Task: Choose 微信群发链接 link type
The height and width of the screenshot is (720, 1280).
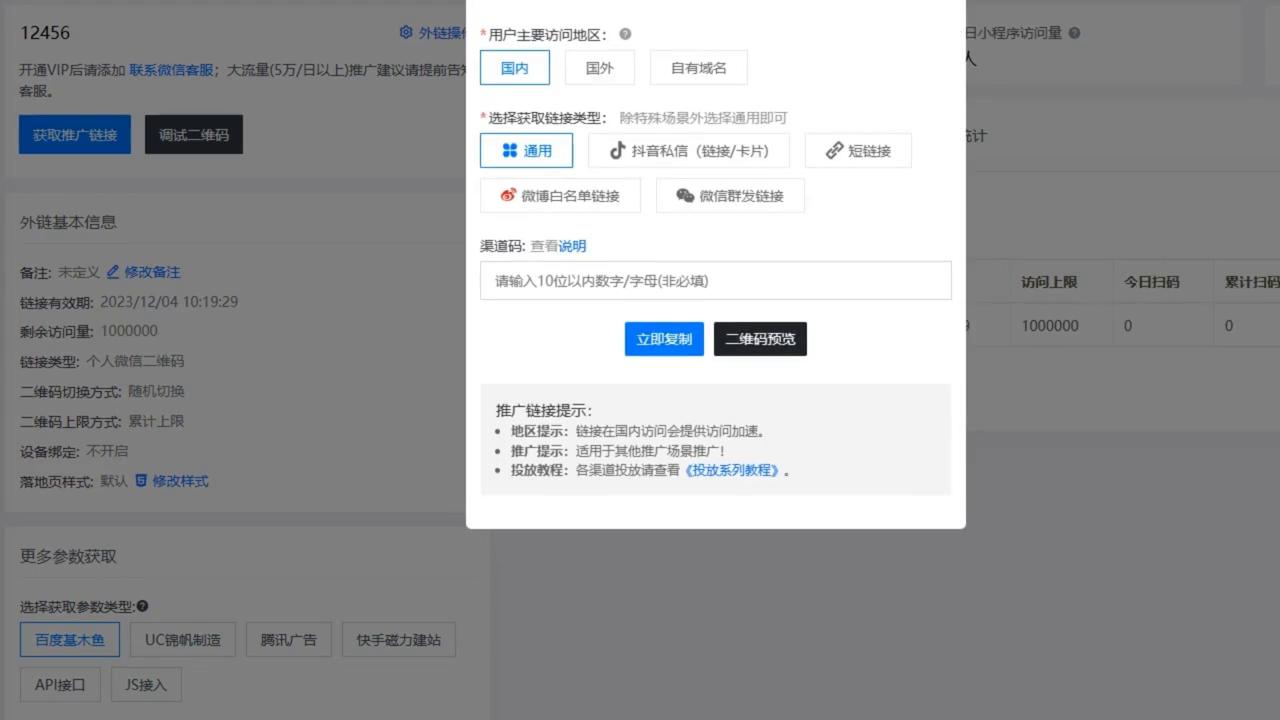Action: tap(730, 196)
